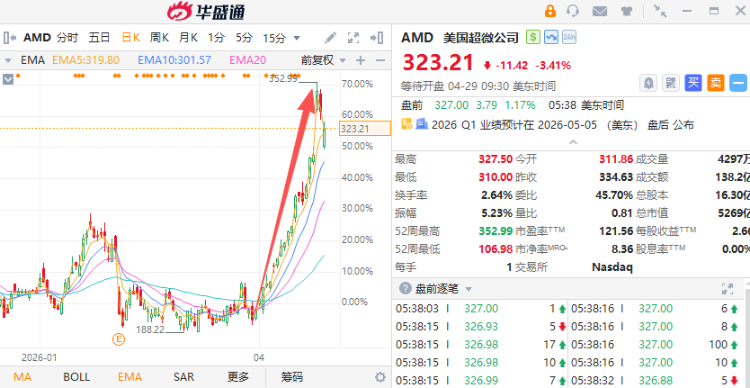Select the drawing pencil tool

[x=331, y=38]
